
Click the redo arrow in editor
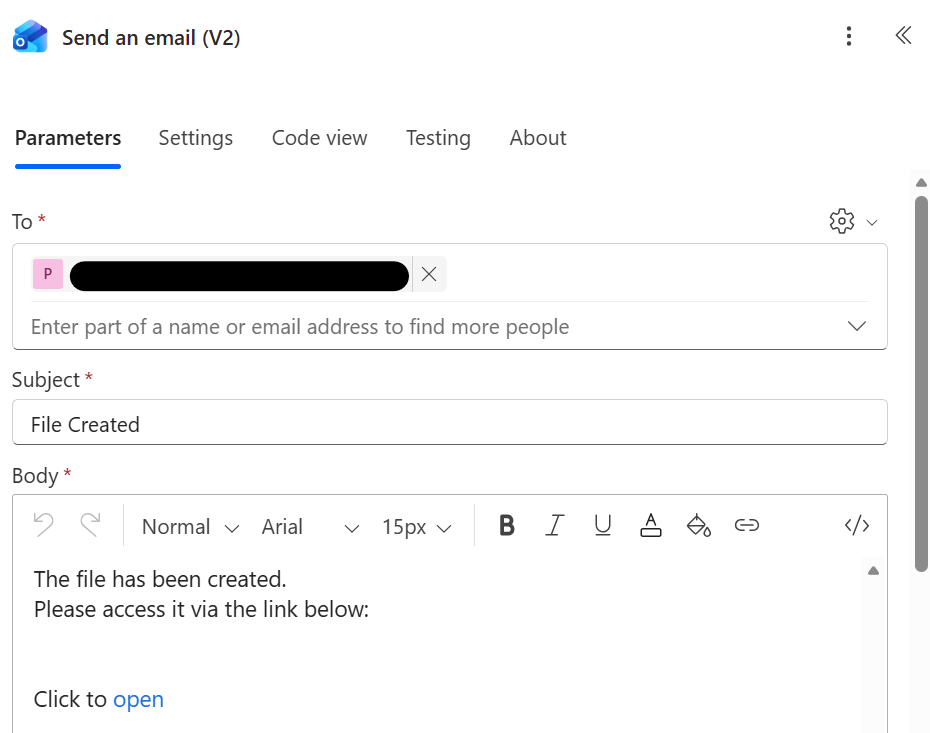[x=91, y=524]
